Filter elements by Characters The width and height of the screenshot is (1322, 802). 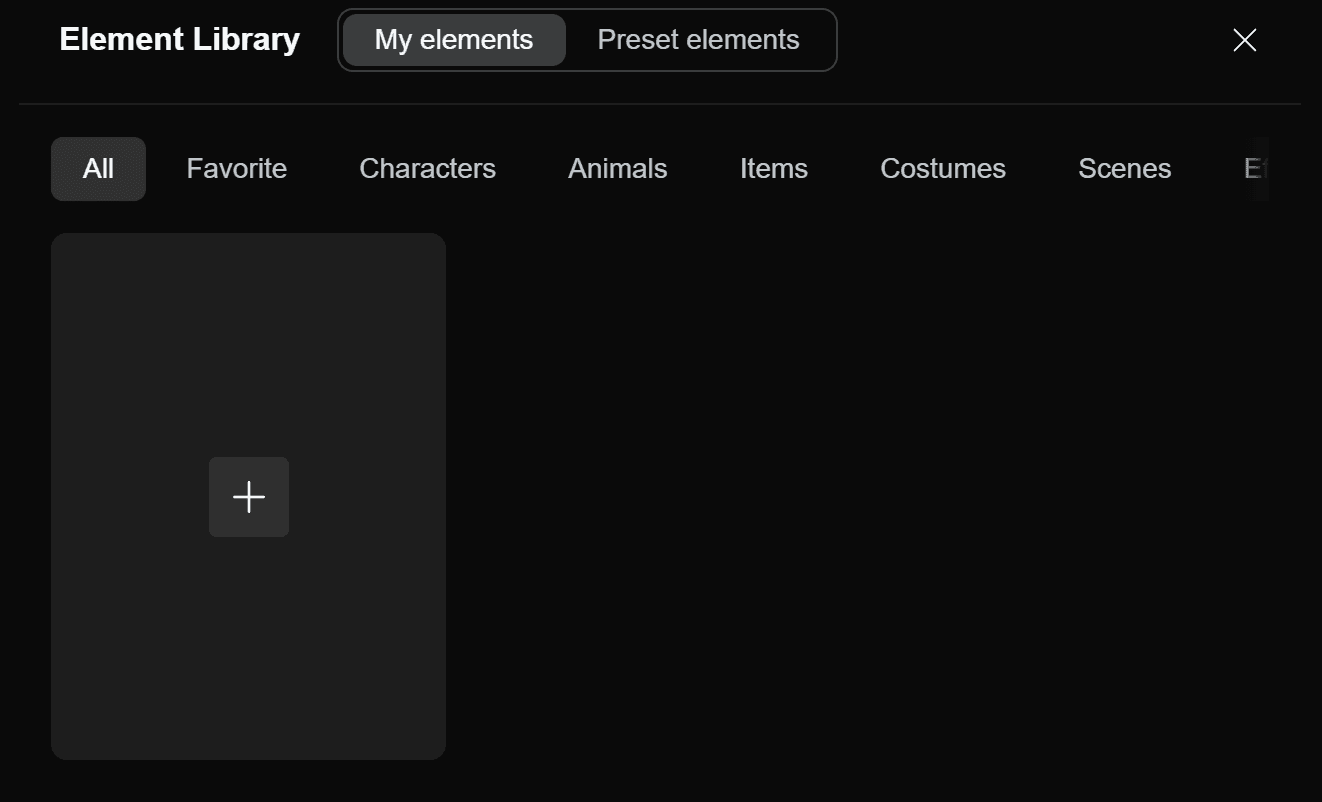(x=427, y=169)
